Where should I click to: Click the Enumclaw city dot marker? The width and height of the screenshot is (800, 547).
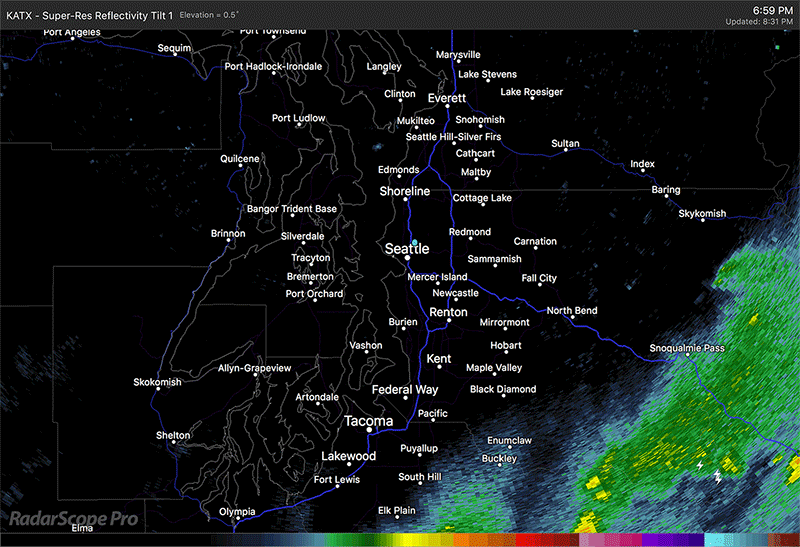pyautogui.click(x=508, y=448)
